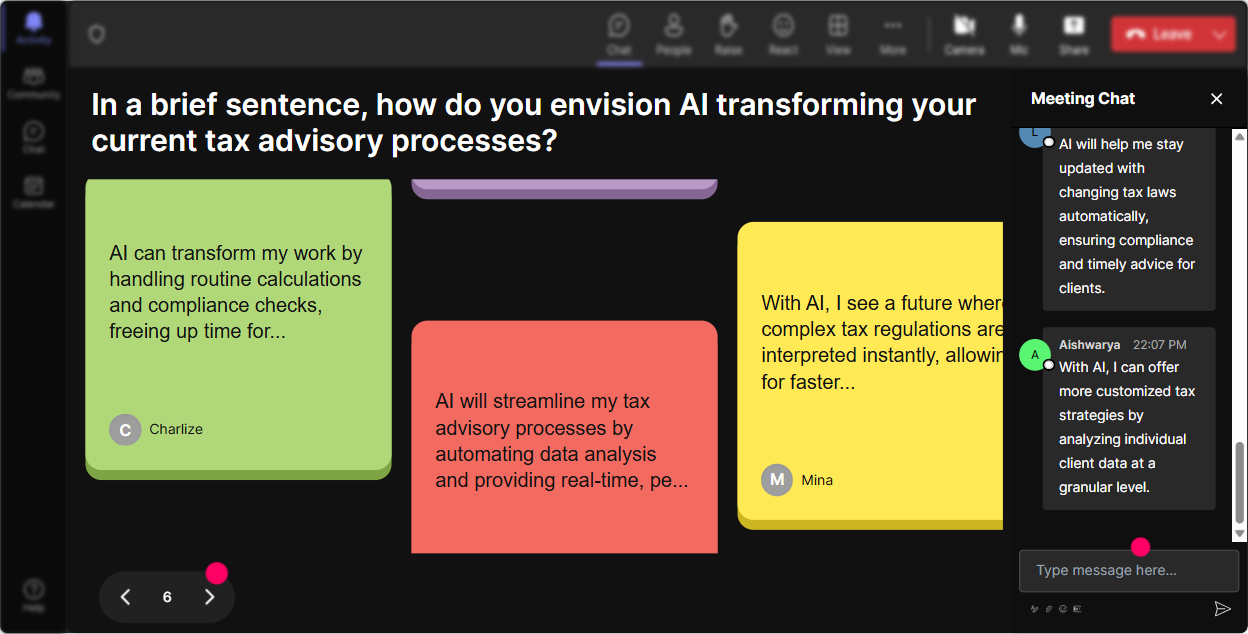Select Aishwarya's customized tax strategies message
Viewport: 1248px width, 634px height.
pyautogui.click(x=1129, y=418)
